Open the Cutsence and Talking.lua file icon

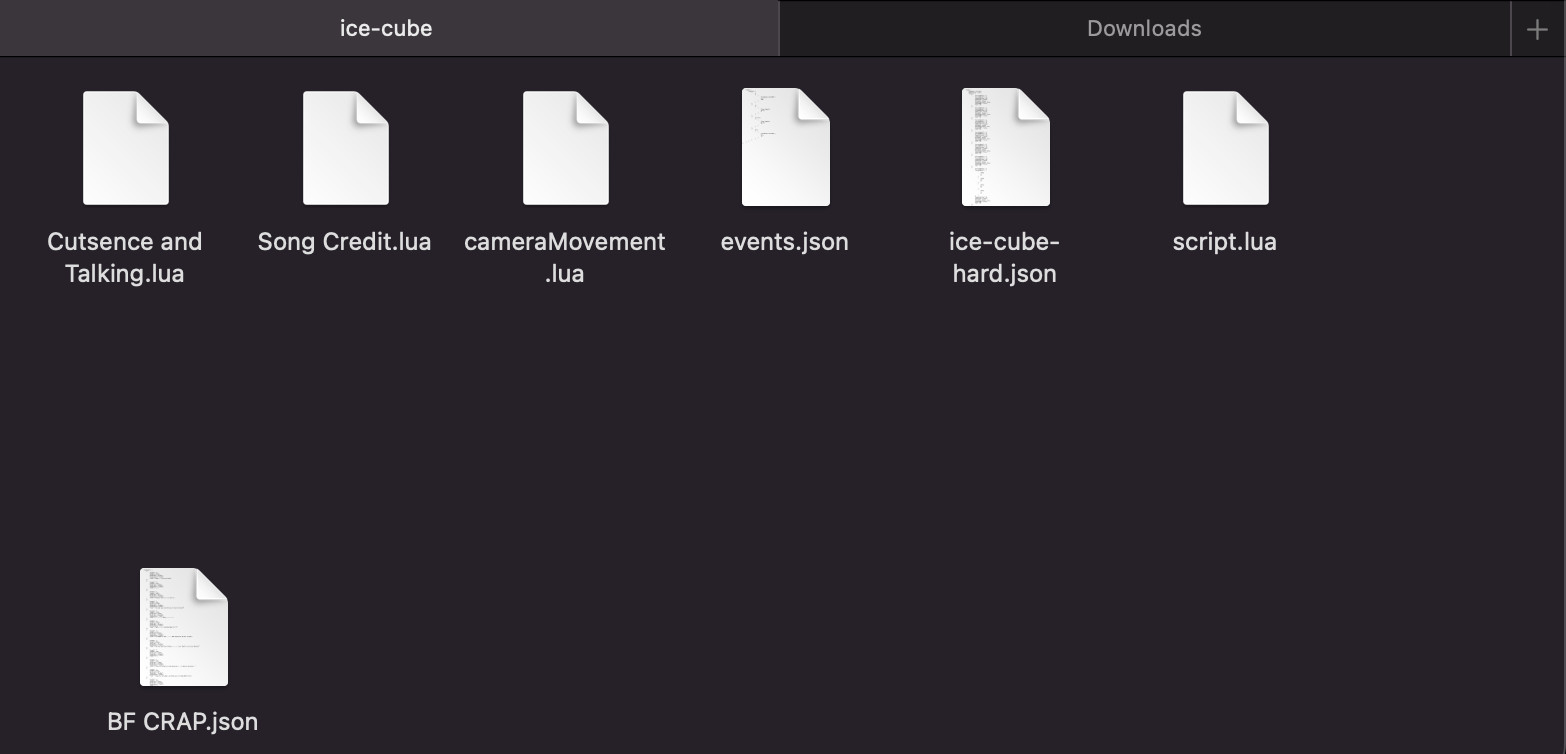coord(124,147)
